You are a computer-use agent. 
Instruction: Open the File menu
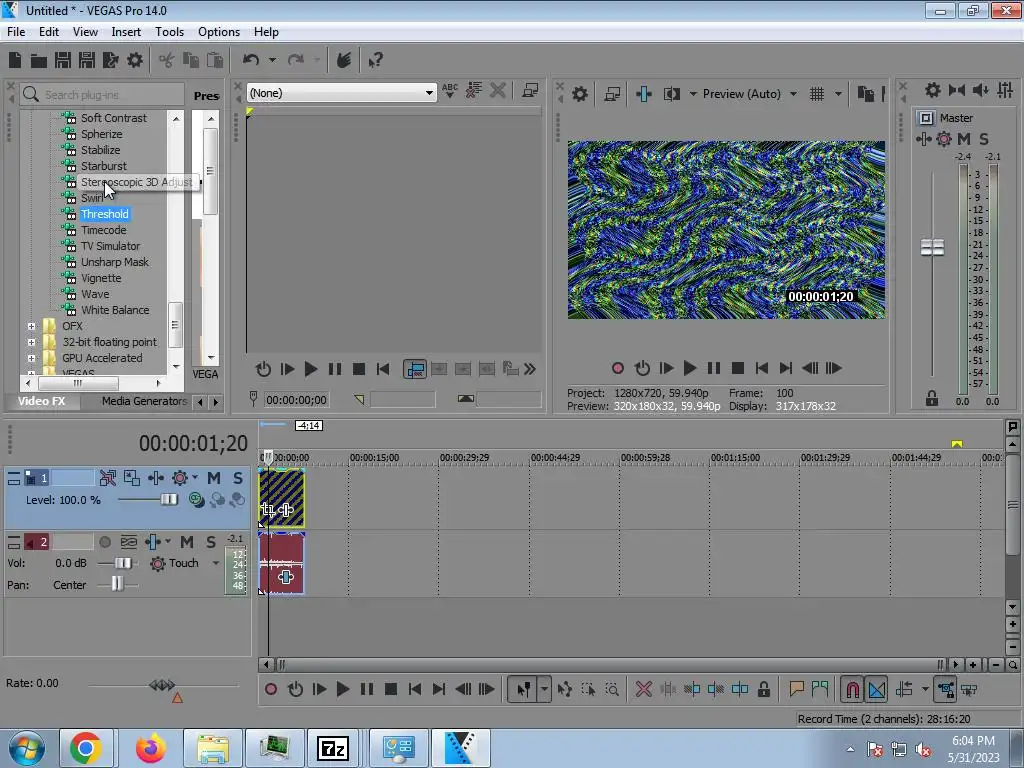(x=16, y=31)
